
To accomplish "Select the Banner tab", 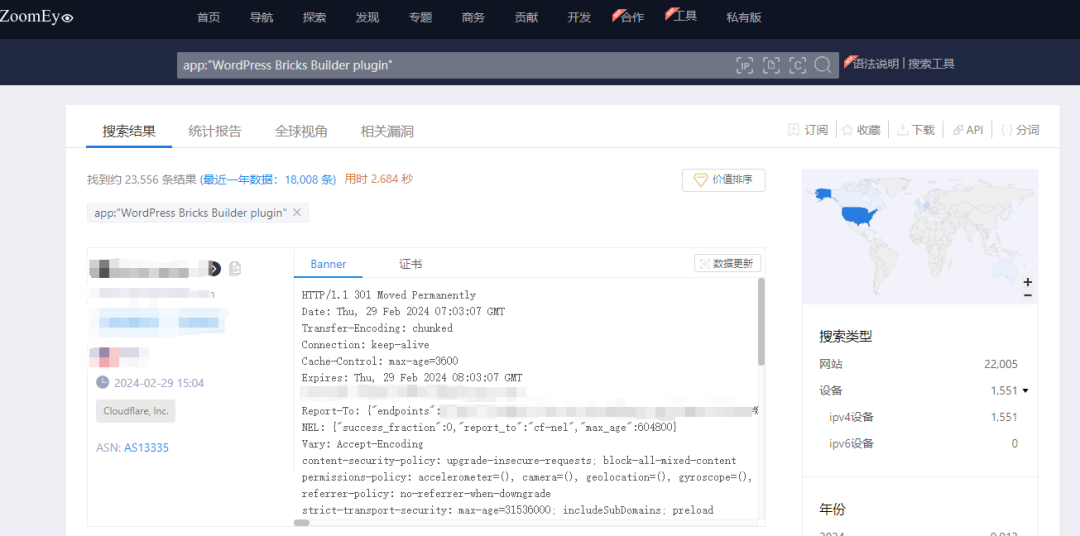I will (x=329, y=264).
